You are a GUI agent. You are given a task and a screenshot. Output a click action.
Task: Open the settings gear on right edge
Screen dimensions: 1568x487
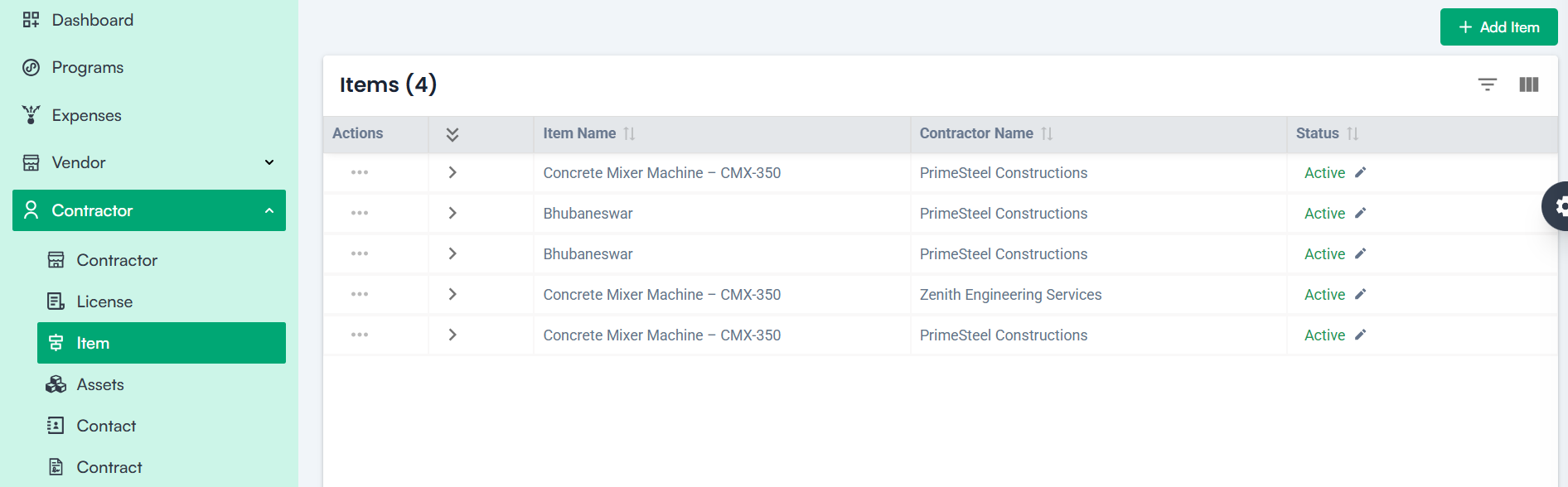point(1558,206)
